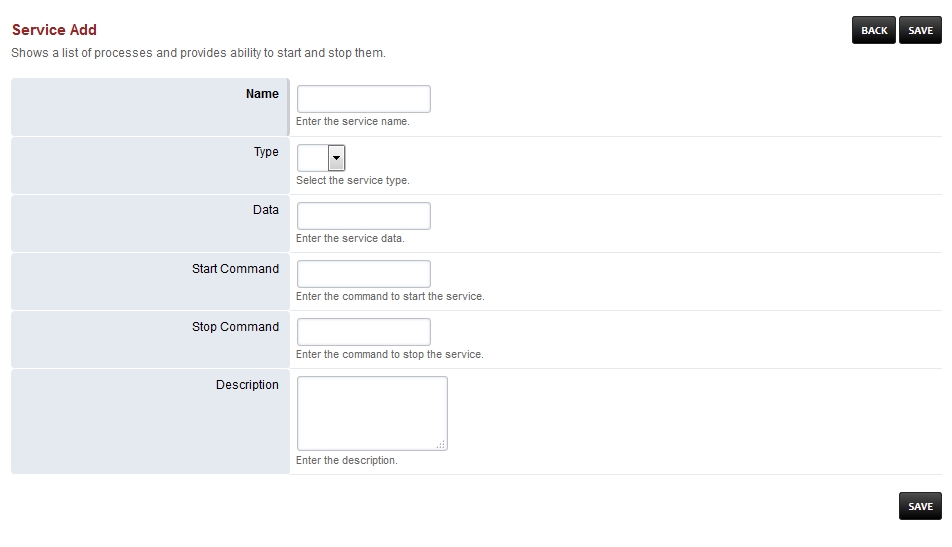Click the BACK button
Screen dimensions: 952x547
tap(874, 30)
